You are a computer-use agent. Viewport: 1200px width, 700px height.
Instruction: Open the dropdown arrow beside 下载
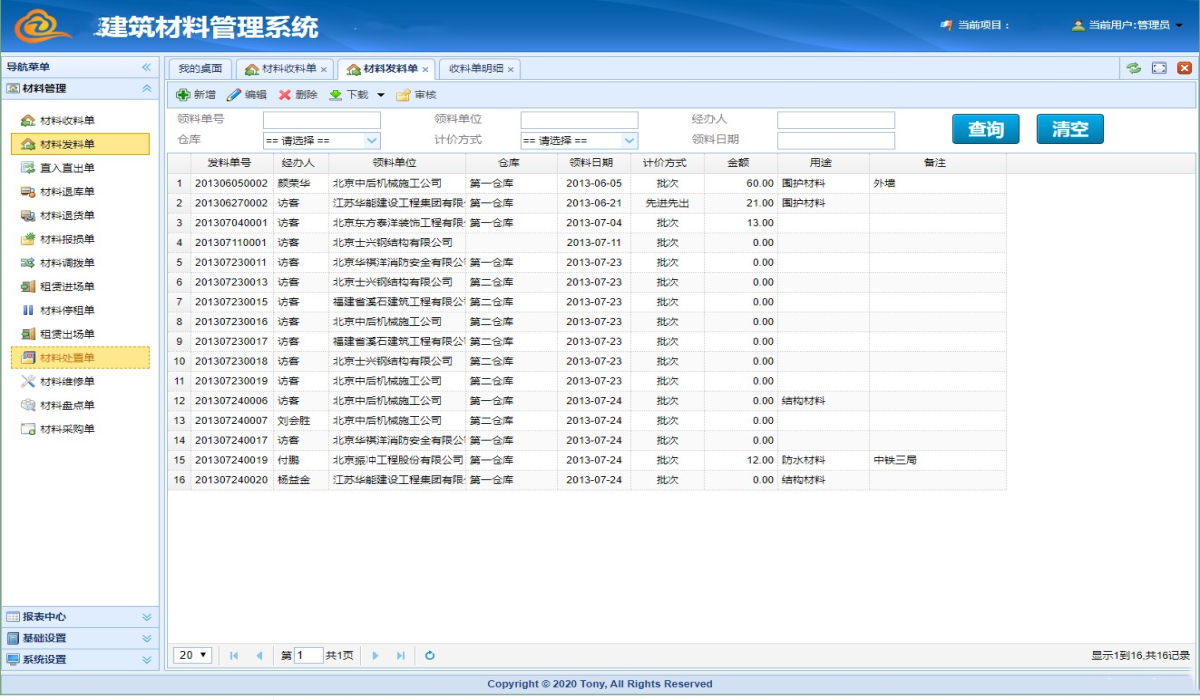(x=381, y=96)
